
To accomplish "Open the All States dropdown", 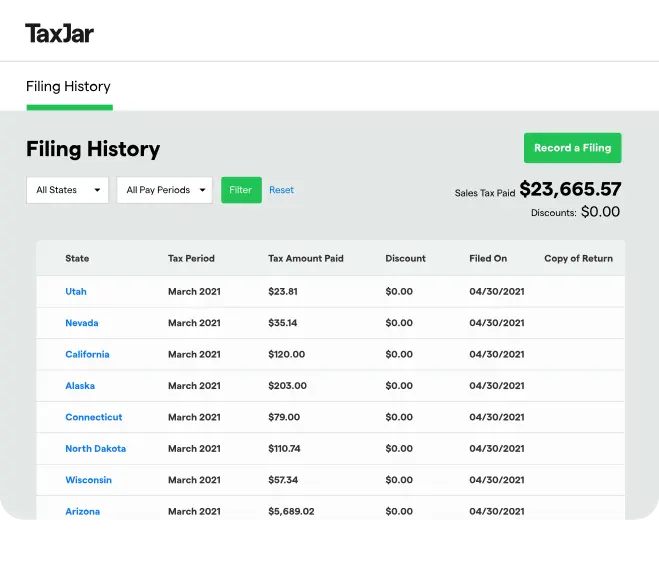I will 67,190.
